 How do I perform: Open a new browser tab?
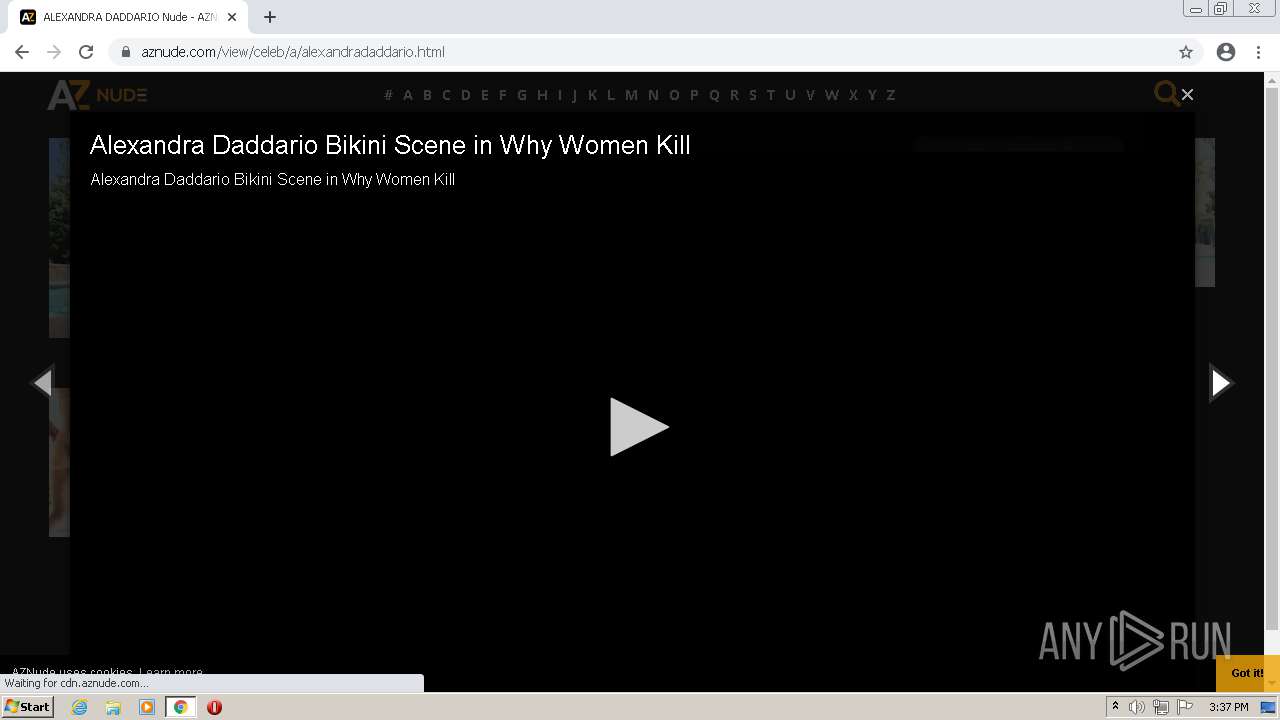pyautogui.click(x=270, y=17)
